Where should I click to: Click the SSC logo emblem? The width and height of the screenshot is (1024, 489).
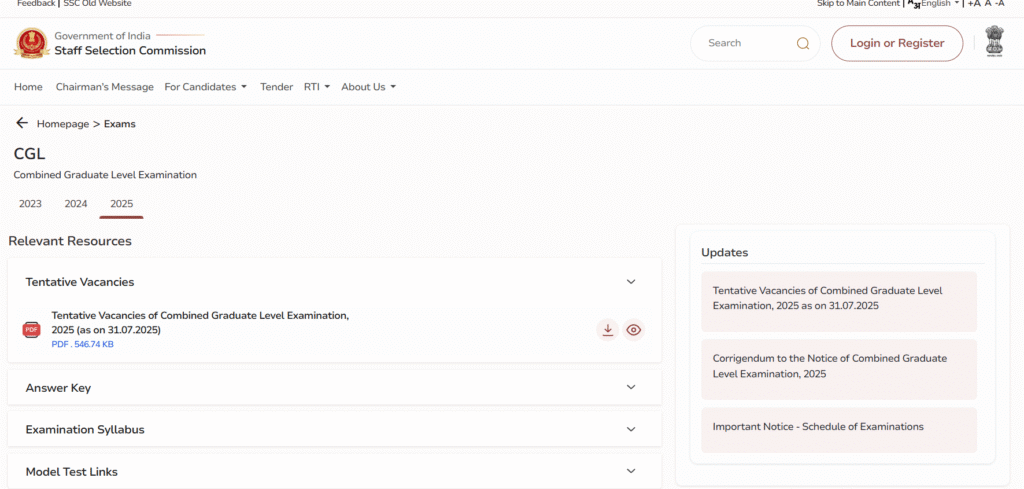pyautogui.click(x=30, y=43)
